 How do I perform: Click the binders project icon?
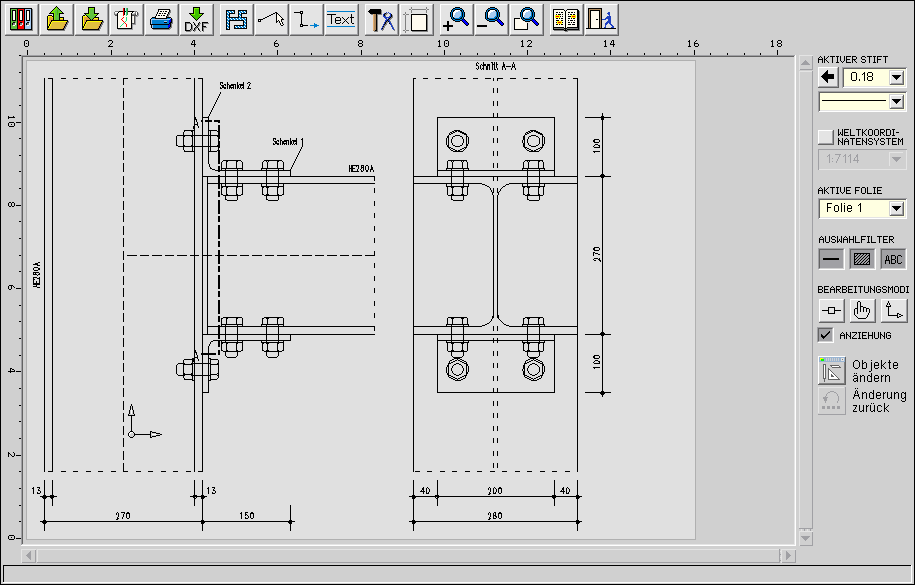[x=22, y=19]
